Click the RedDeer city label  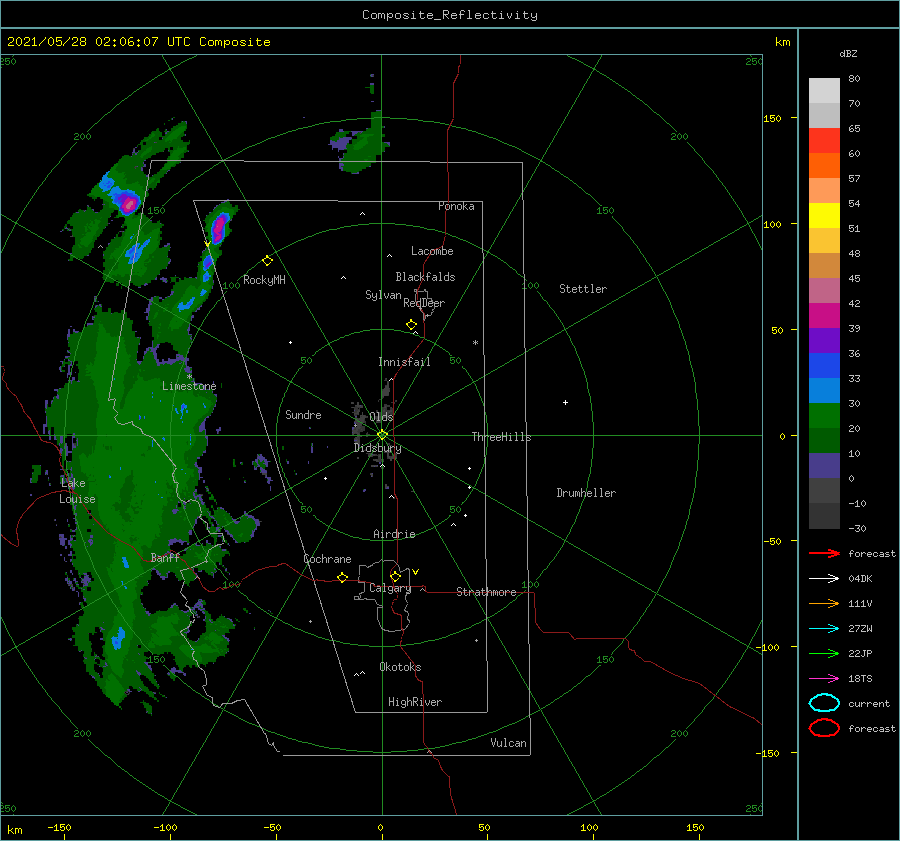click(424, 303)
